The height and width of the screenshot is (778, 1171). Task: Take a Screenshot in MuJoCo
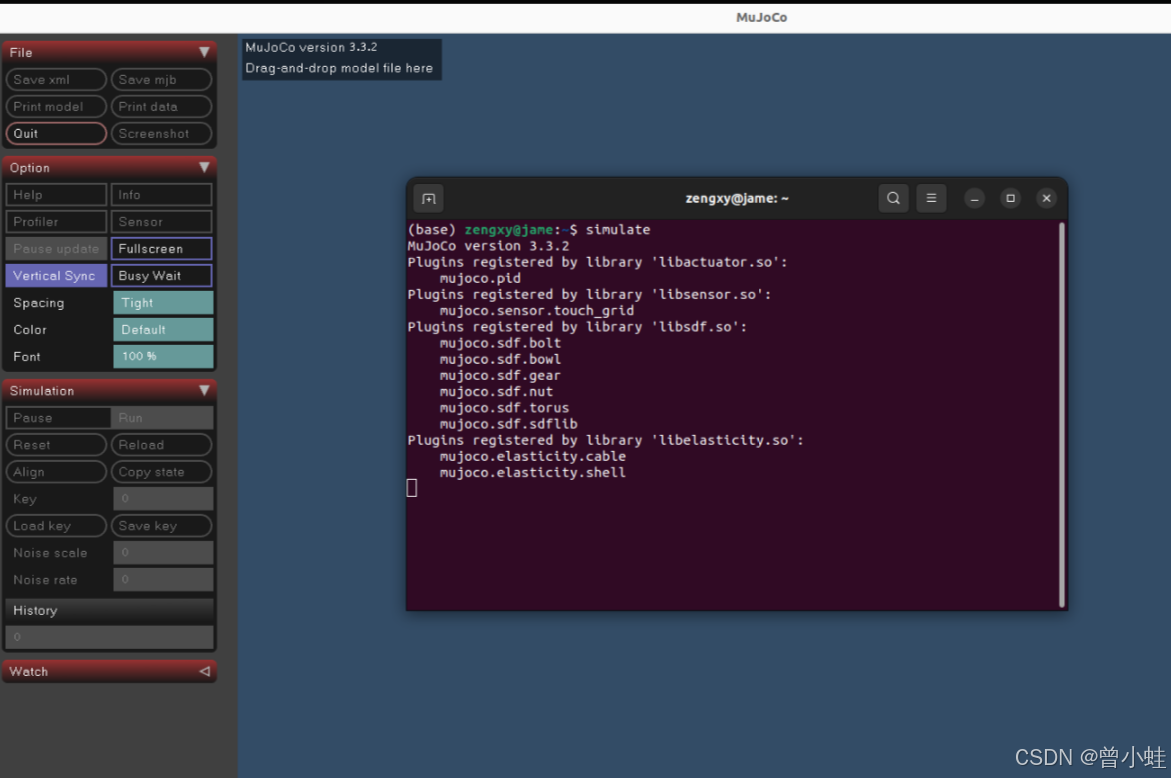coord(161,134)
